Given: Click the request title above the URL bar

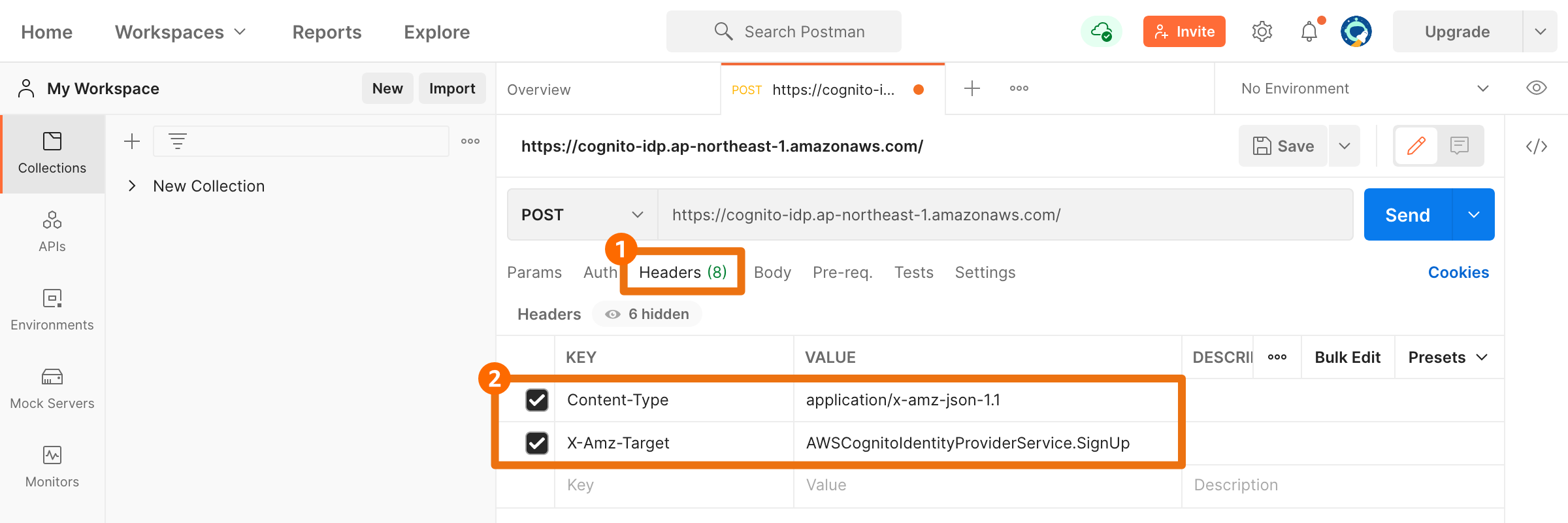Looking at the screenshot, I should (722, 146).
